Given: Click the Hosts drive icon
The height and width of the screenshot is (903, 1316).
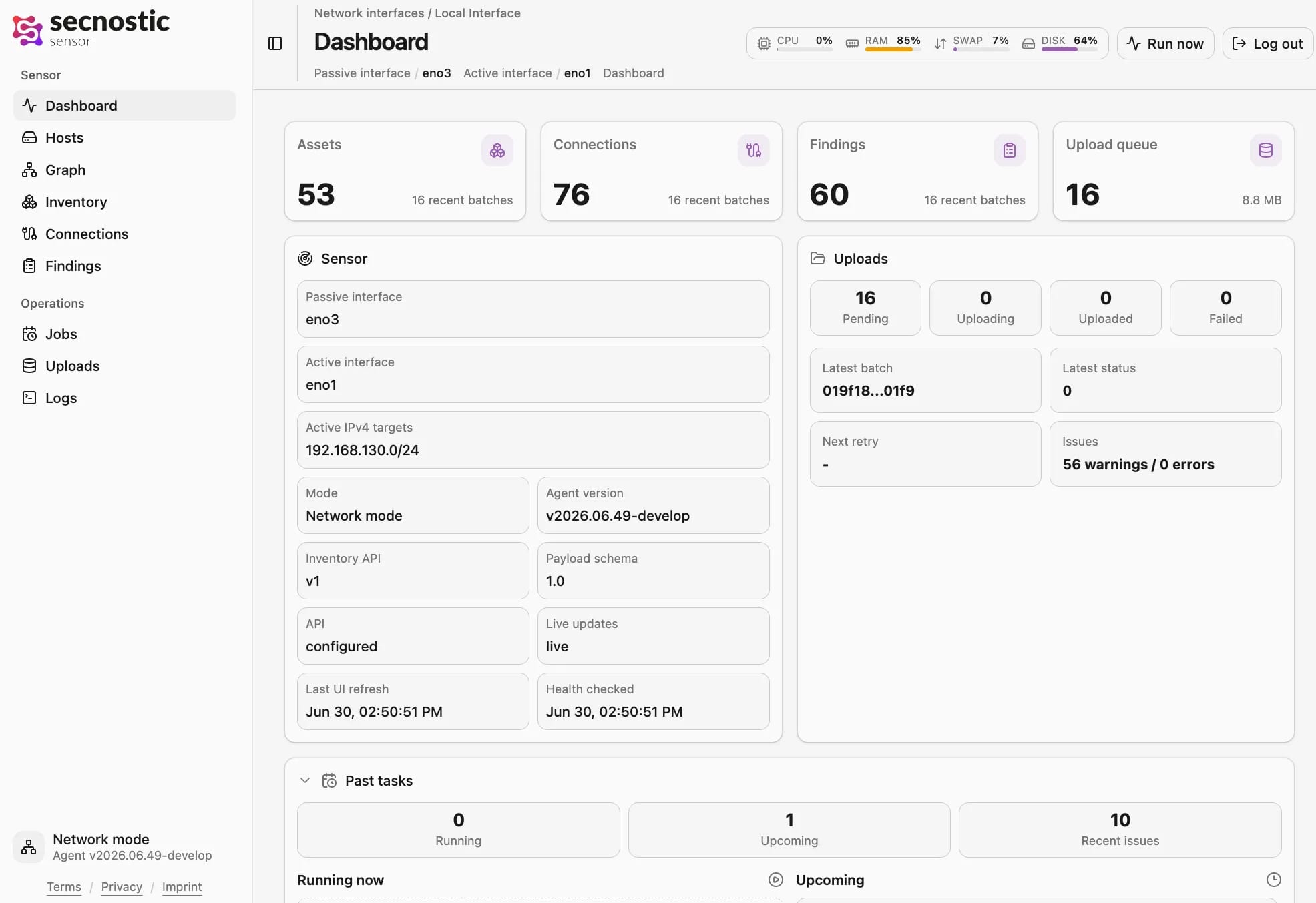Looking at the screenshot, I should pos(29,137).
